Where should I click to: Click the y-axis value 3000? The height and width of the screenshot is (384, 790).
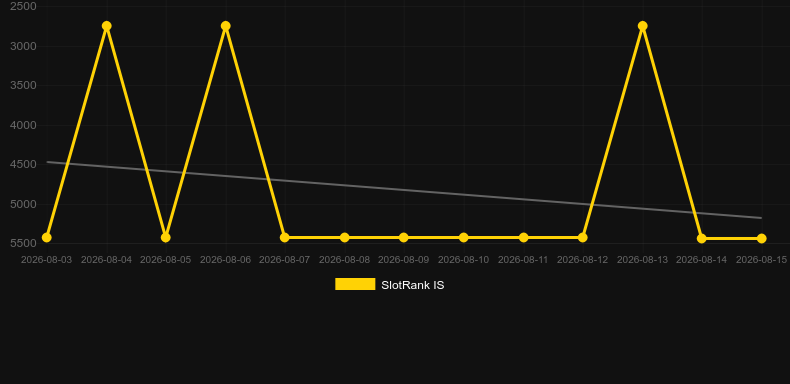24,46
